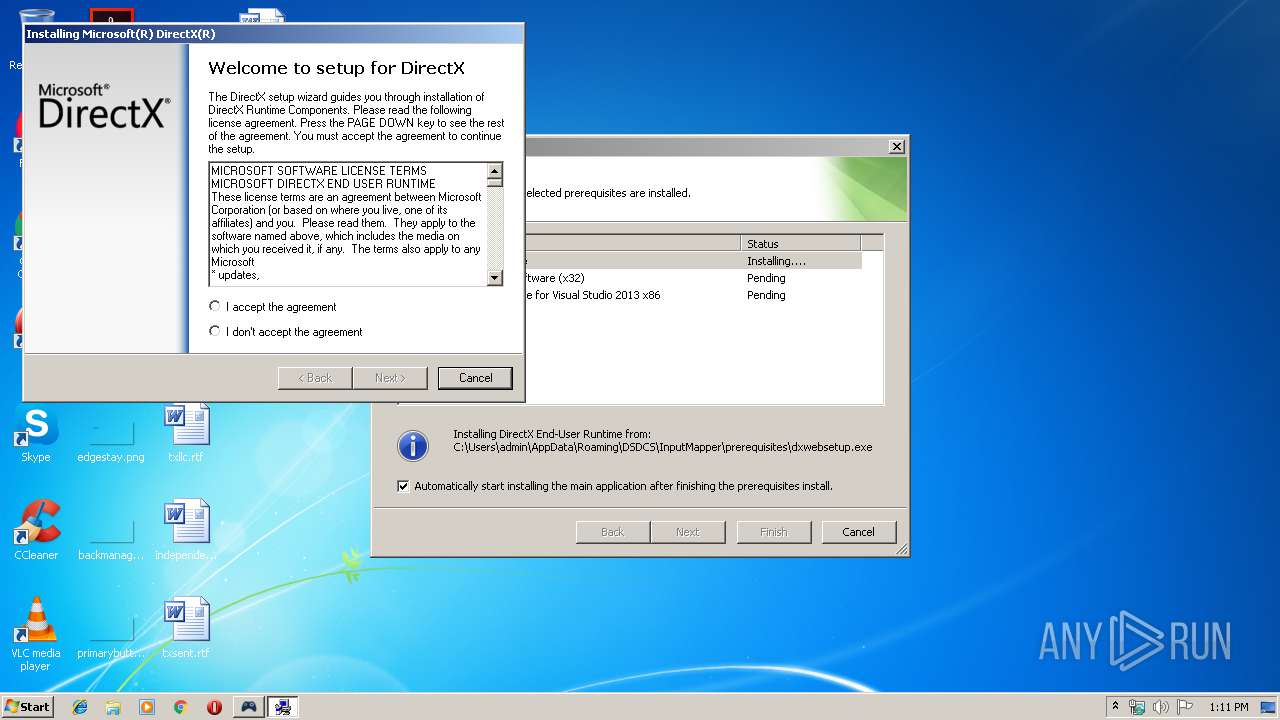Select the row with Installing.... status
Viewport: 1280px width, 720px height.
pos(692,261)
